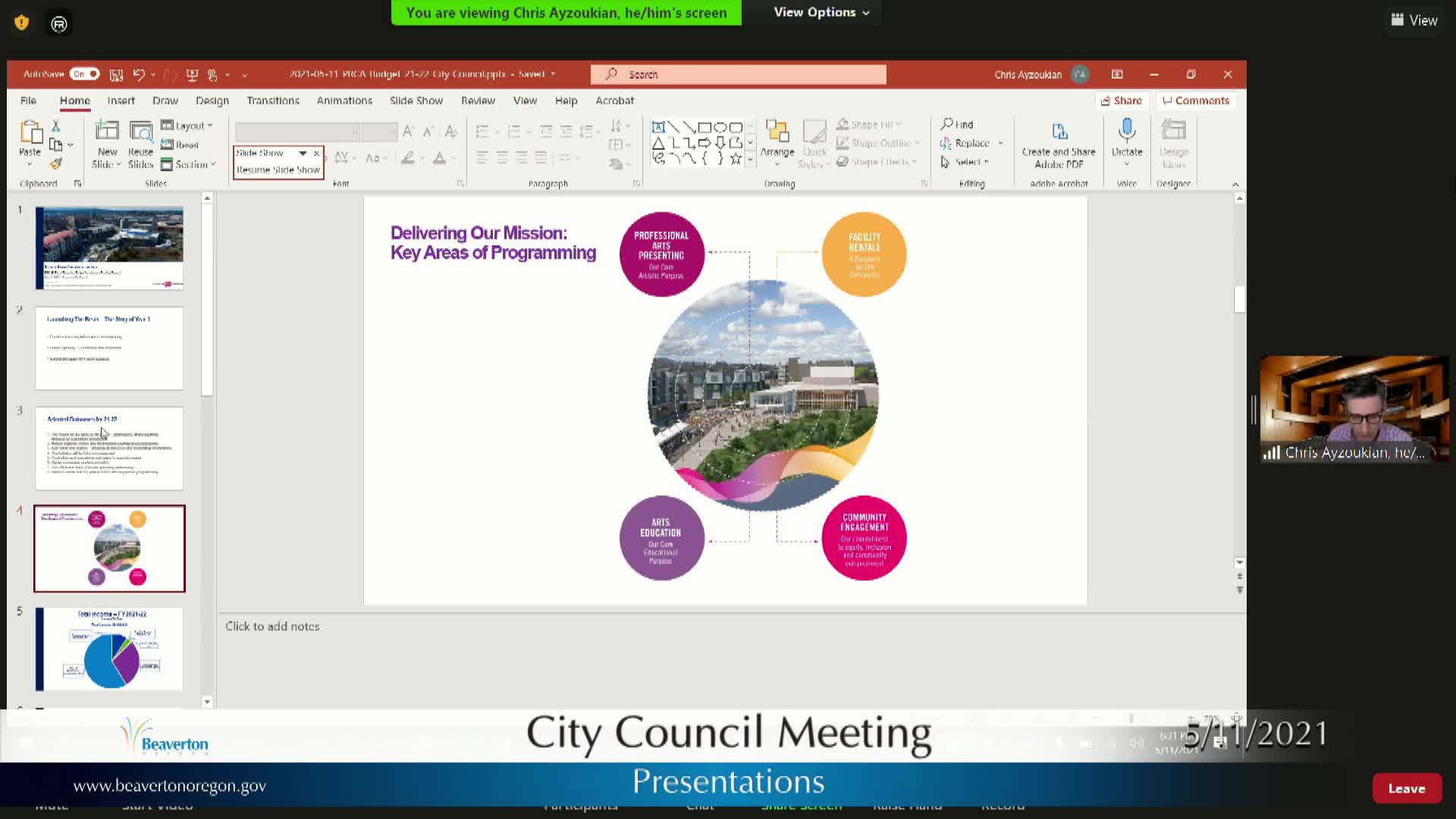Click the slide panel scrollbar thumb

[x=207, y=300]
